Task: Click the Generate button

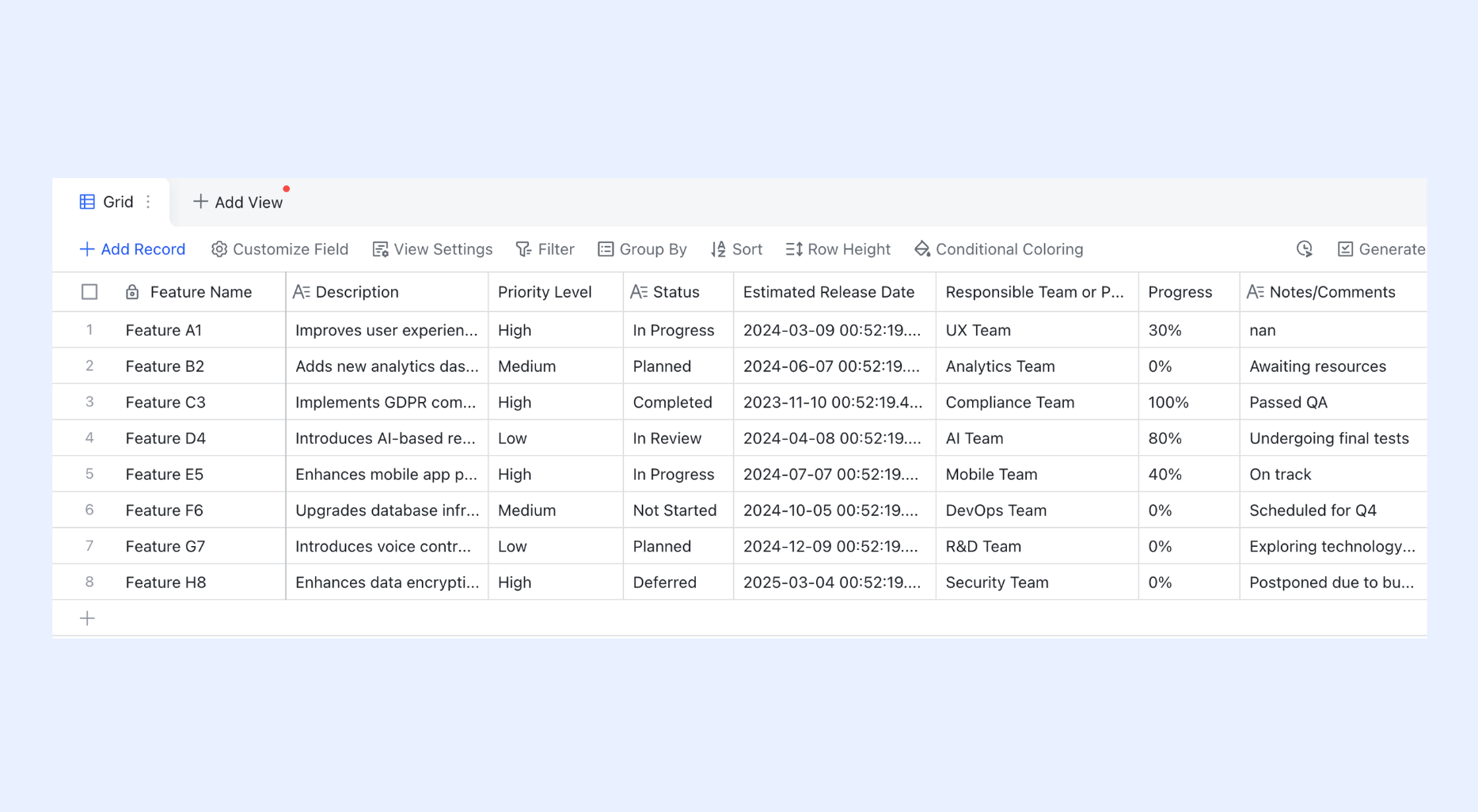Action: click(x=1381, y=249)
